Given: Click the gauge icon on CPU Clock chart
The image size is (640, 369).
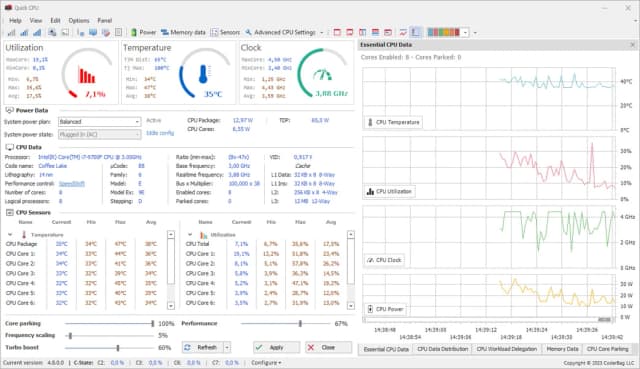Looking at the screenshot, I should coord(370,260).
